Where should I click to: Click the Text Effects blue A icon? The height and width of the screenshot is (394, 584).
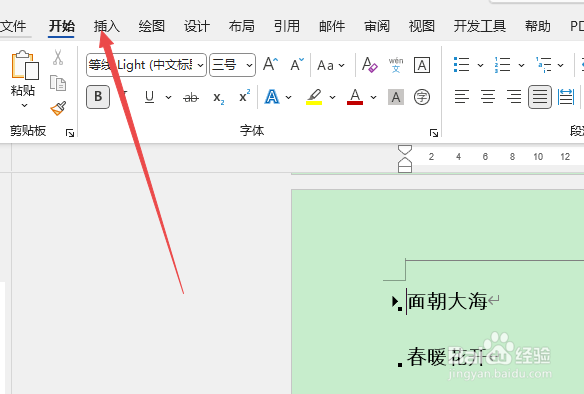point(272,97)
